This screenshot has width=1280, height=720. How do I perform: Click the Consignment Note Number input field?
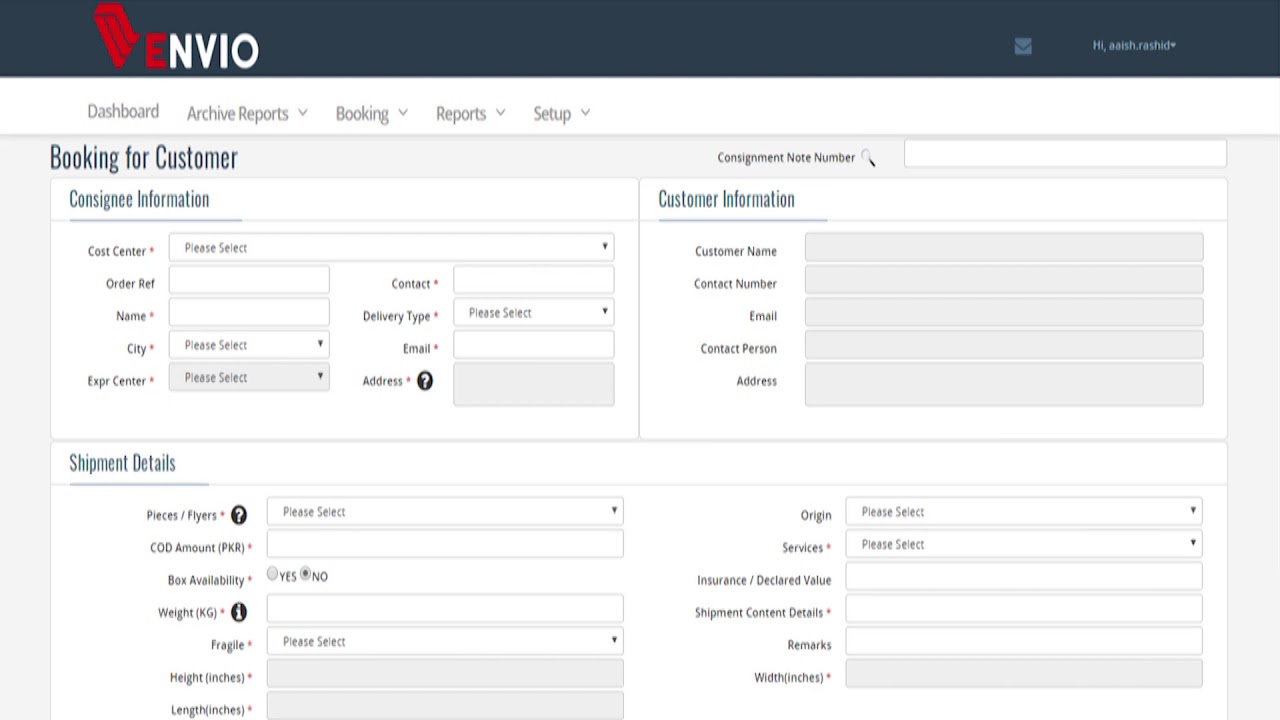[x=1065, y=154]
